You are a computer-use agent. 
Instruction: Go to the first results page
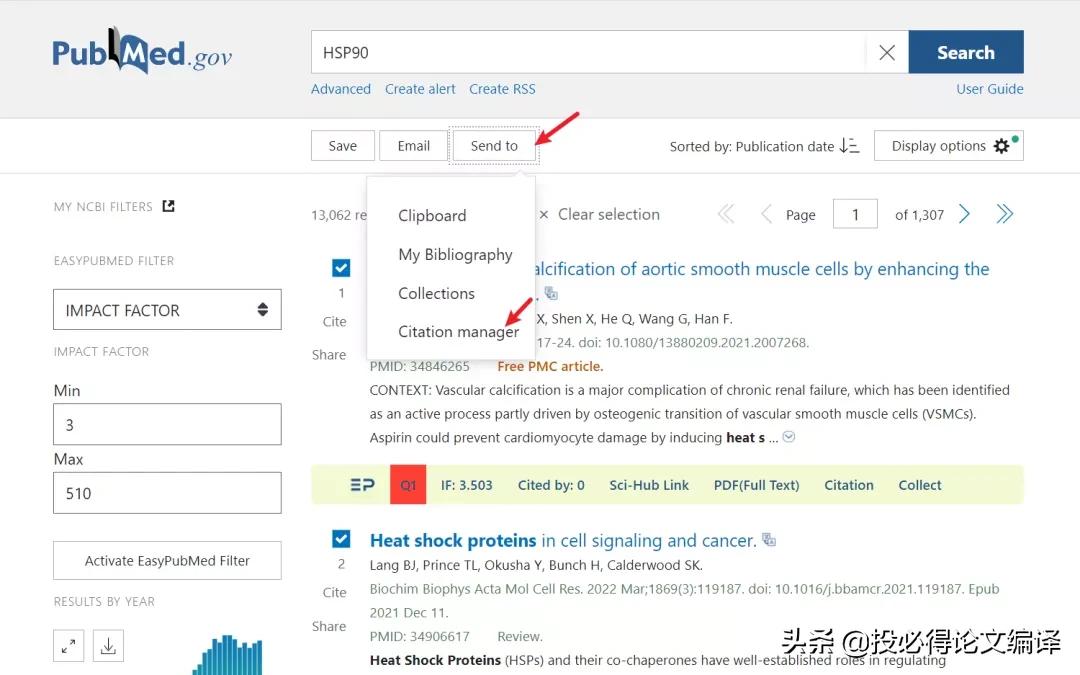click(x=726, y=214)
